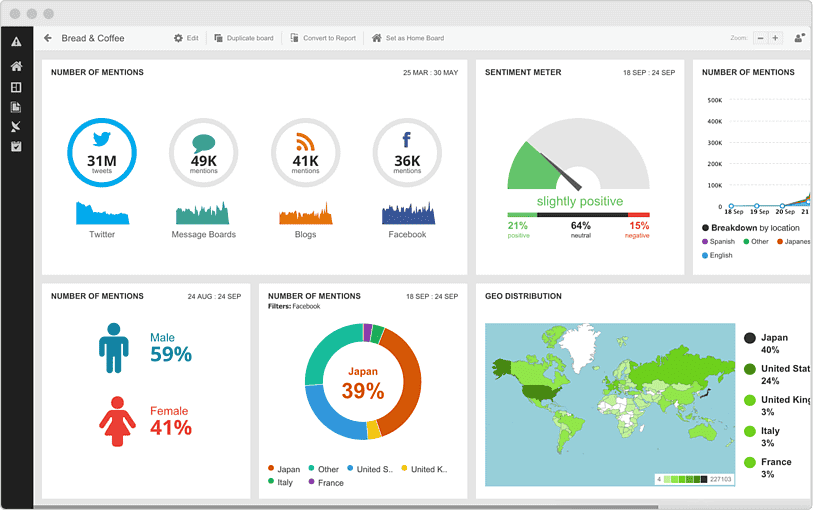
Task: Open the dashboard layout icon in sidebar
Action: tap(16, 87)
